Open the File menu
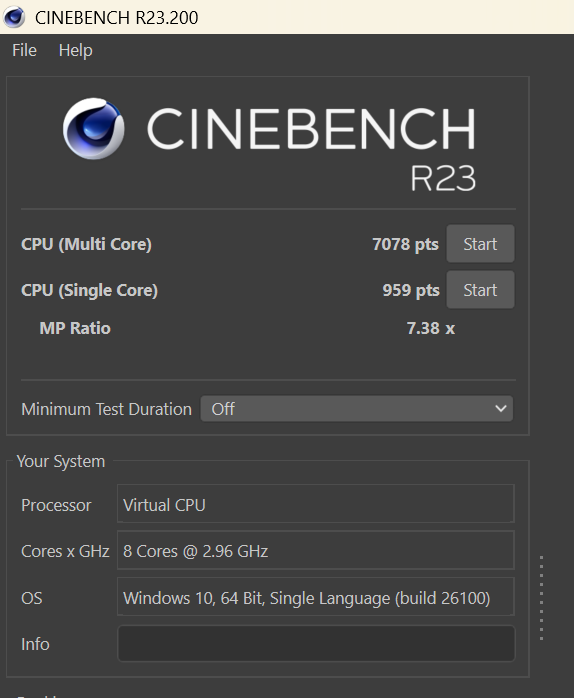 pyautogui.click(x=24, y=50)
